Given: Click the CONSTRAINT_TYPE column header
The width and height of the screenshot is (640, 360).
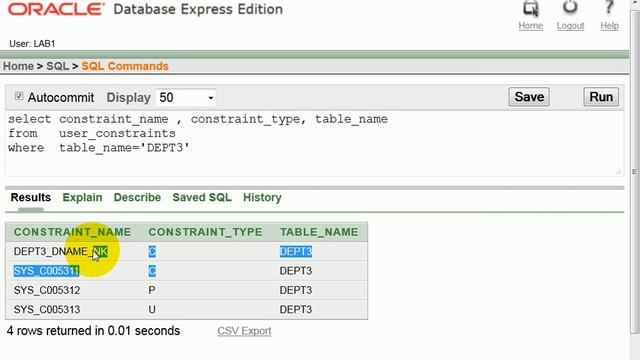Looking at the screenshot, I should pyautogui.click(x=205, y=232).
